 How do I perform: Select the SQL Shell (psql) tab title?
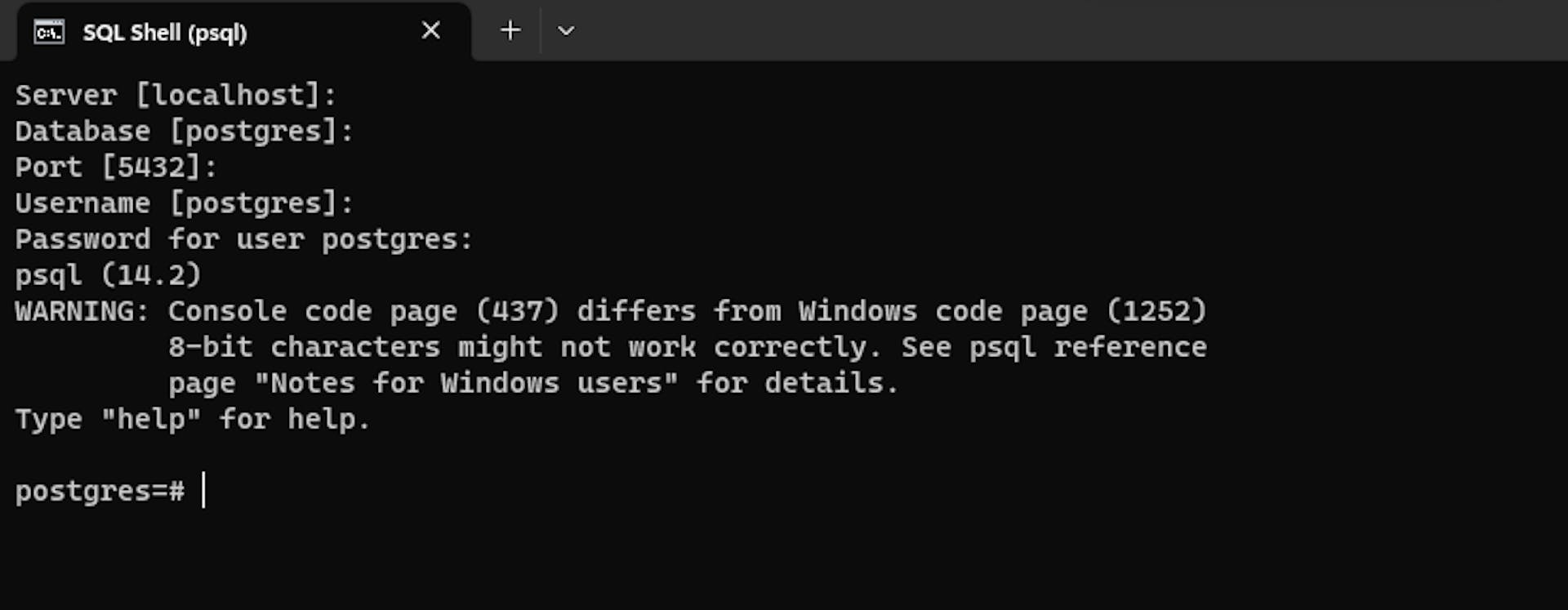coord(164,33)
